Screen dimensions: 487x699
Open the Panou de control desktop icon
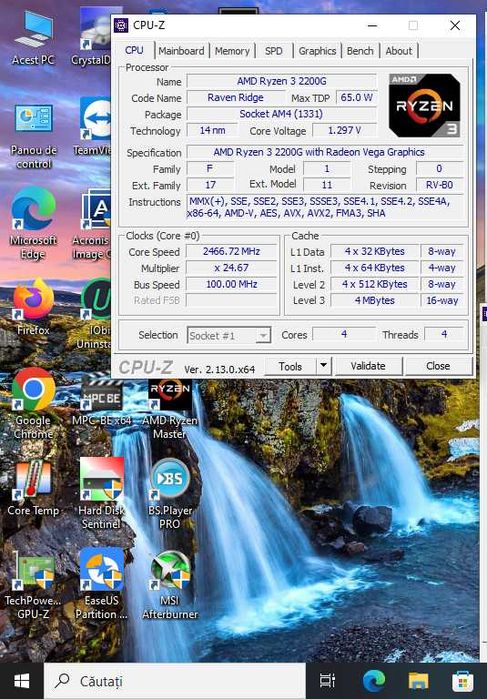point(33,136)
